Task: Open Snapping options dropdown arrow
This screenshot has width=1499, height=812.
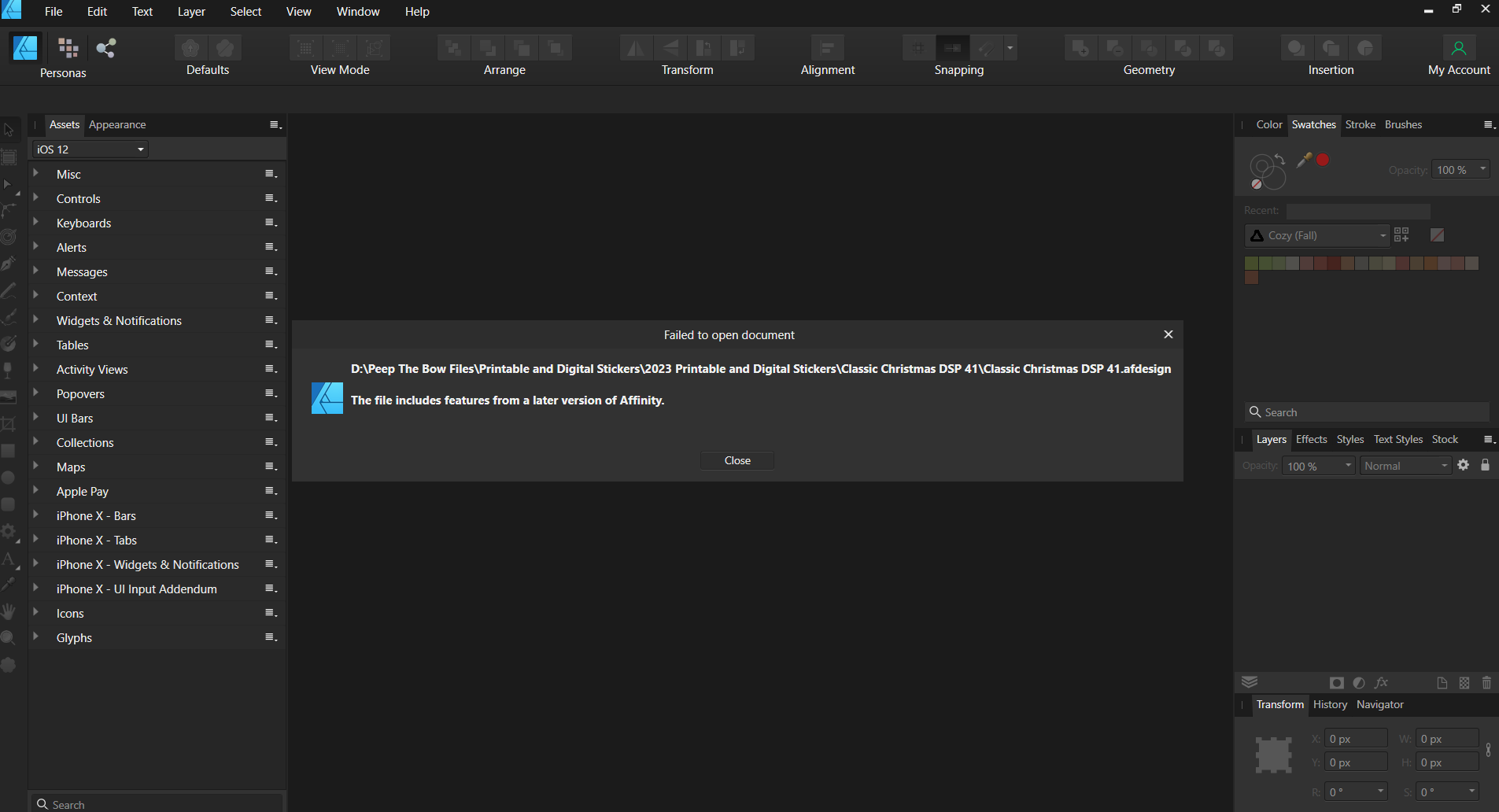Action: click(1010, 48)
